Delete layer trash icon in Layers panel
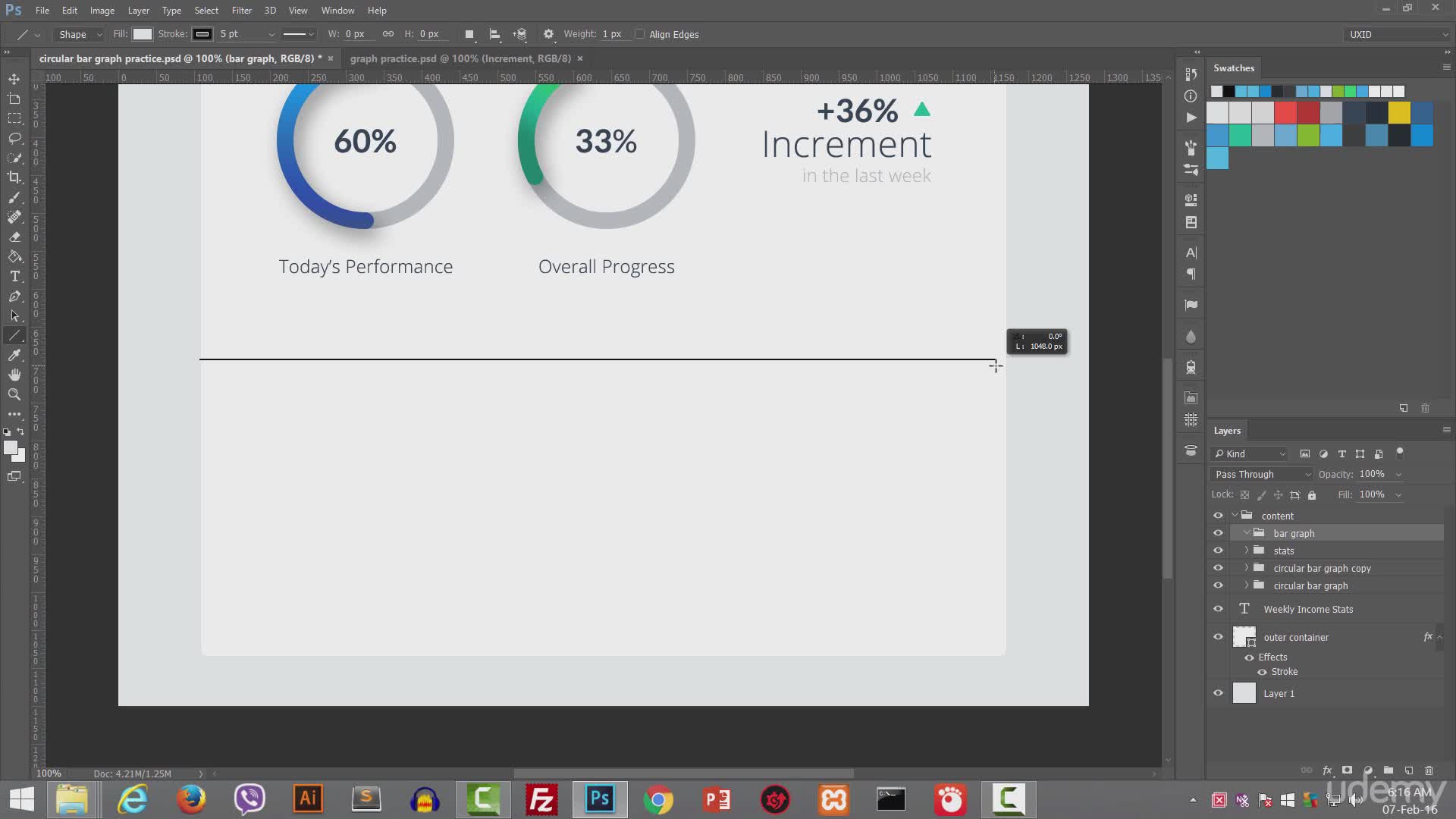This screenshot has width=1456, height=819. tap(1429, 770)
